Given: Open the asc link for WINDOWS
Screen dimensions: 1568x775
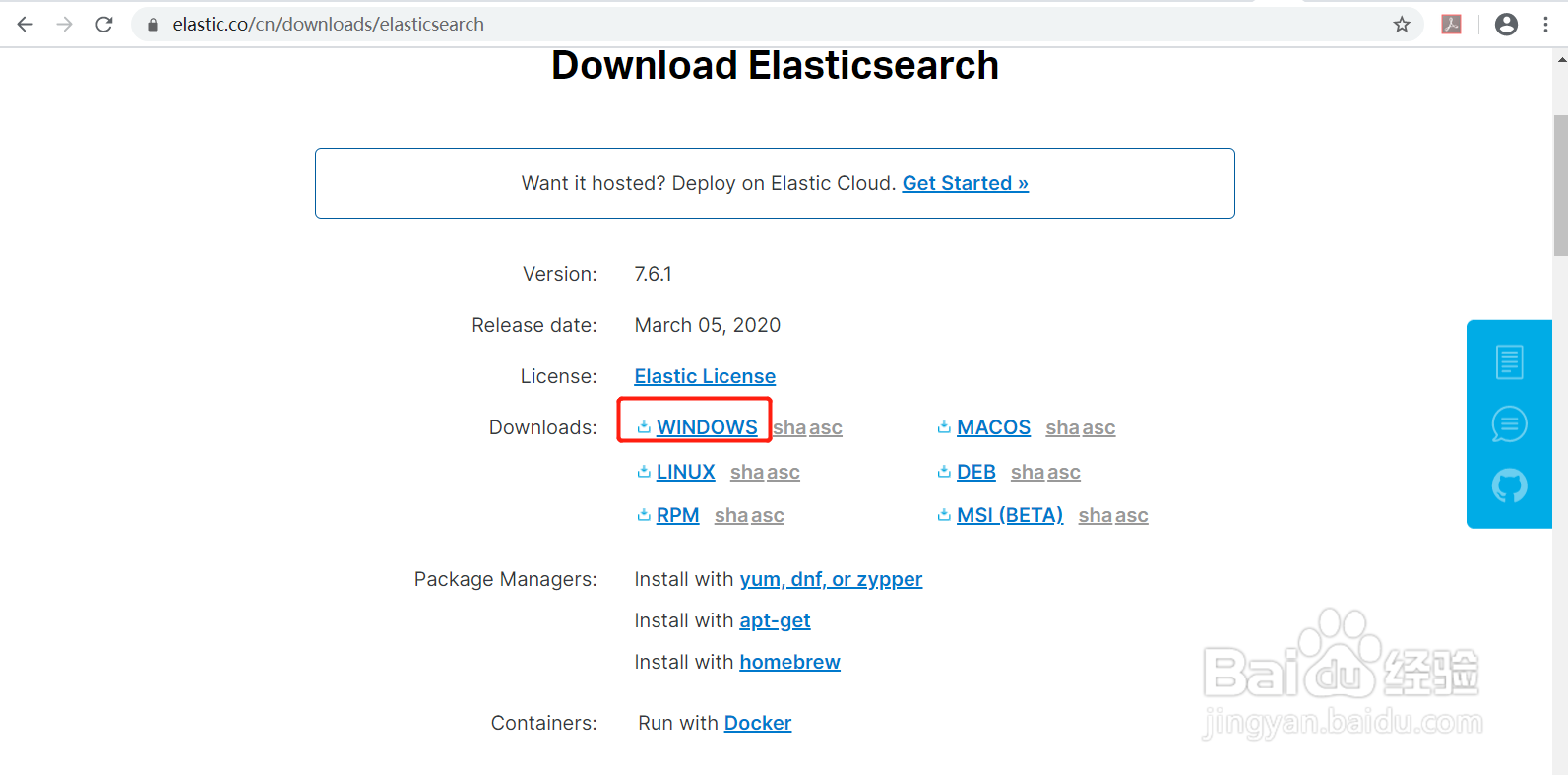Looking at the screenshot, I should pyautogui.click(x=826, y=427).
